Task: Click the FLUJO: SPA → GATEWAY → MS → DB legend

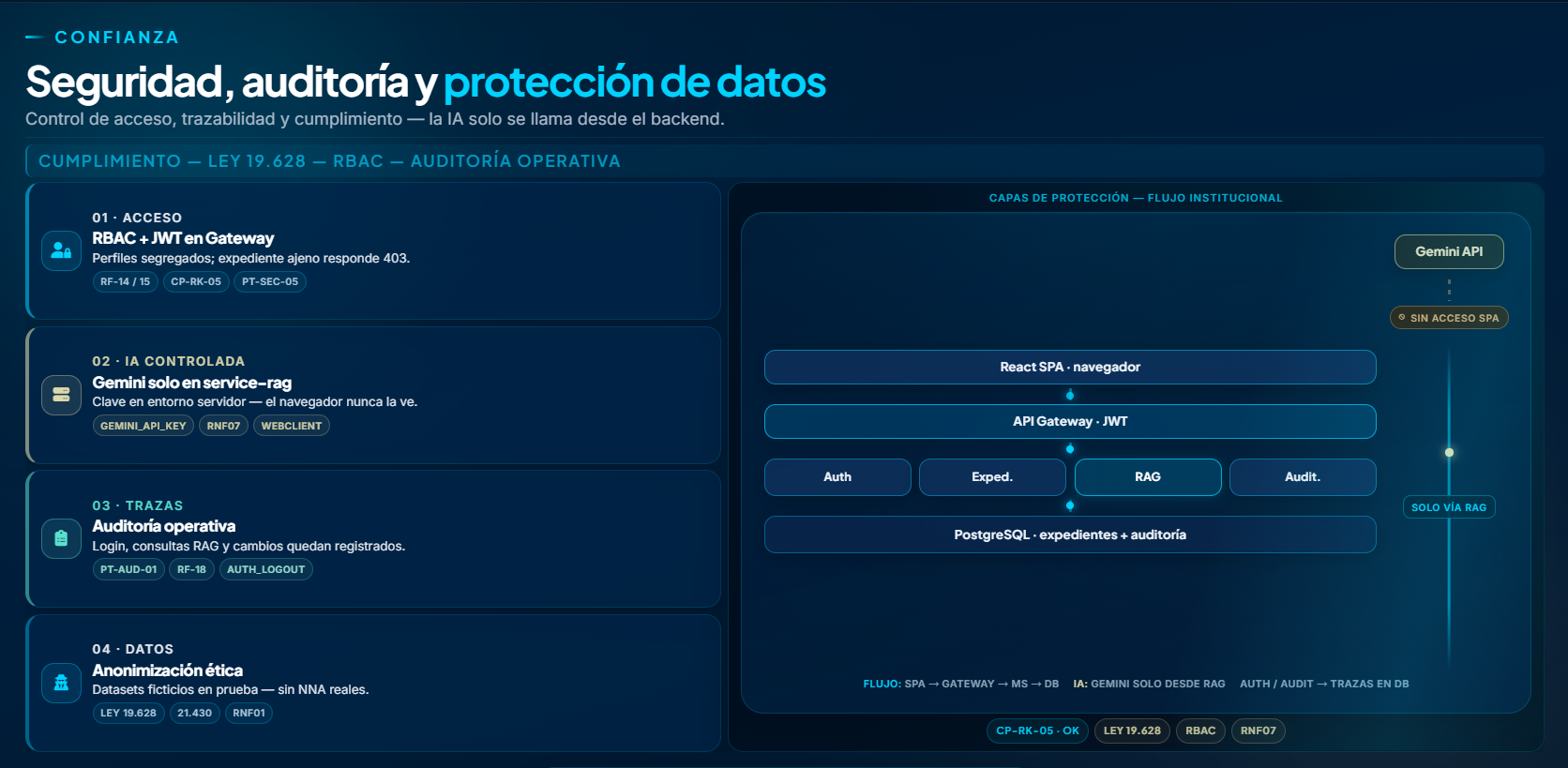Action: click(x=961, y=684)
